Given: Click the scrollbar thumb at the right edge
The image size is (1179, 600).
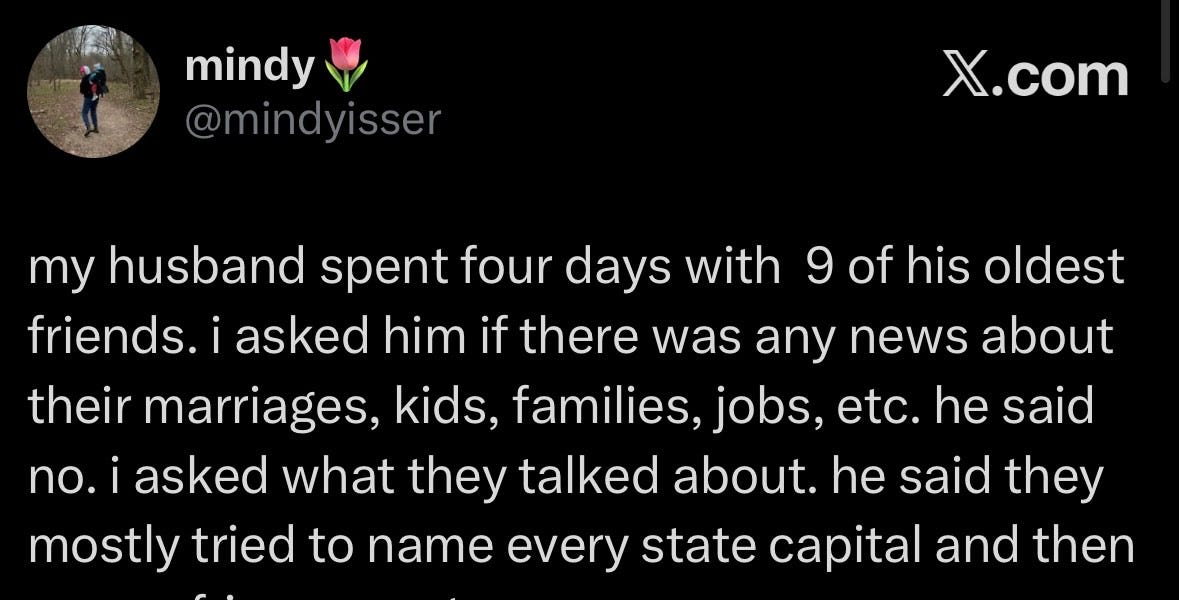Looking at the screenshot, I should click(x=1165, y=40).
